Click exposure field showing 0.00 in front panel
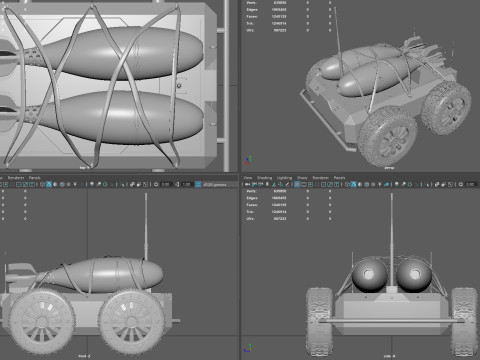Image resolution: width=480 pixels, height=360 pixels. pos(166,184)
